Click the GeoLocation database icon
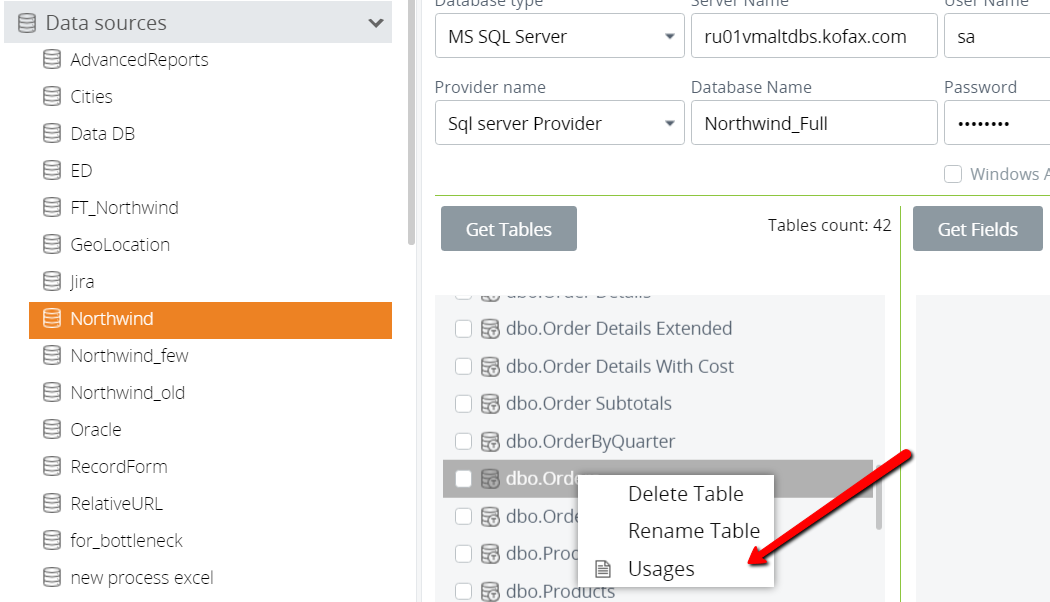The height and width of the screenshot is (602, 1050). coord(52,245)
